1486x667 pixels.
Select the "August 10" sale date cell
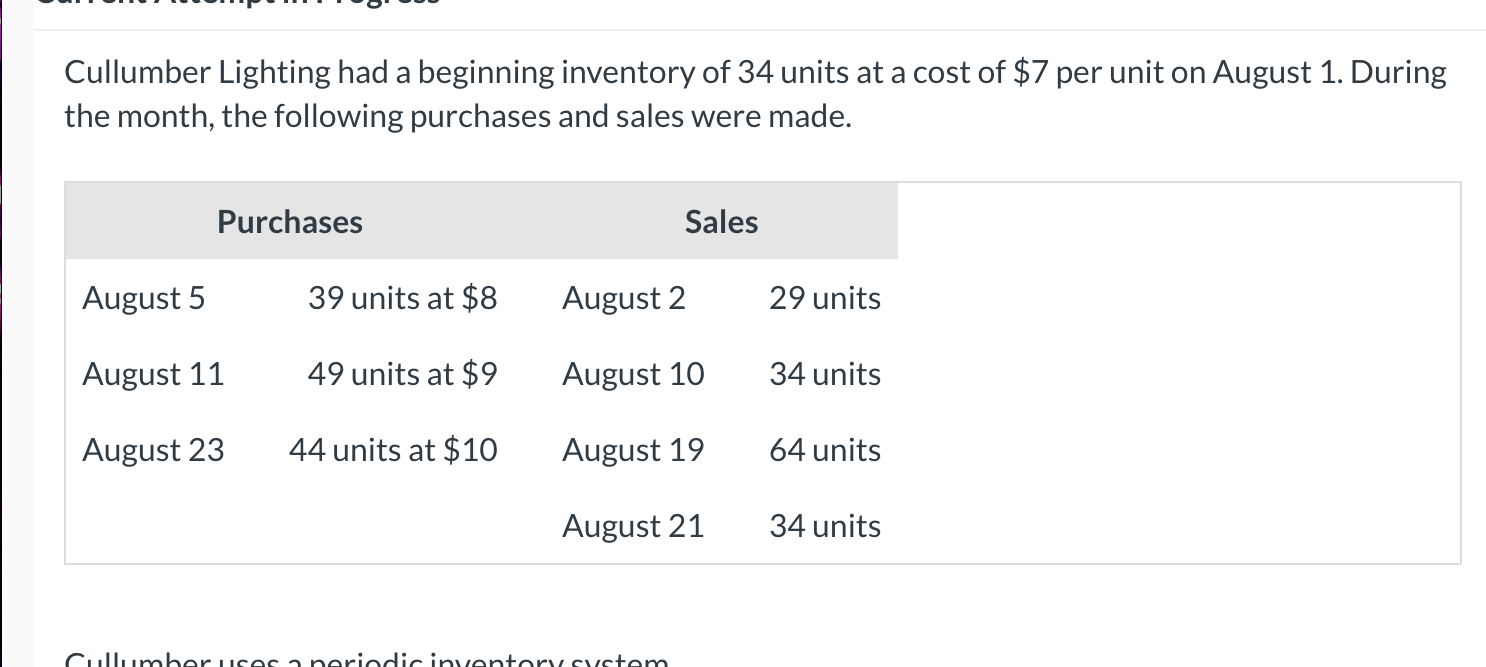pyautogui.click(x=633, y=374)
